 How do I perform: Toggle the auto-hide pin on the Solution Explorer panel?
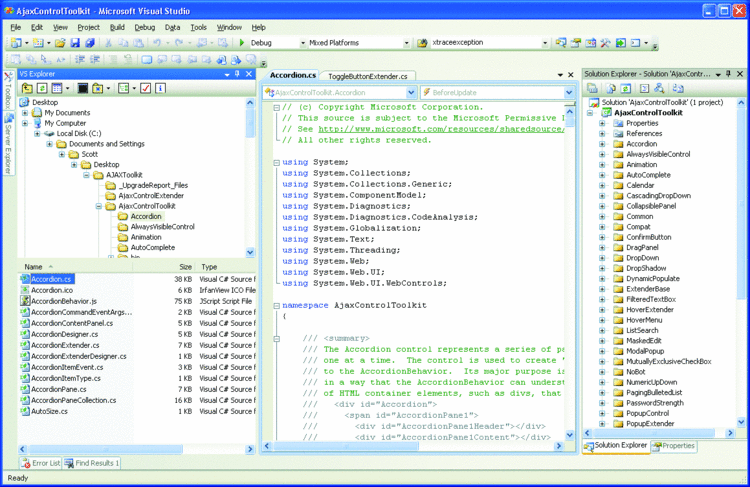click(x=728, y=74)
